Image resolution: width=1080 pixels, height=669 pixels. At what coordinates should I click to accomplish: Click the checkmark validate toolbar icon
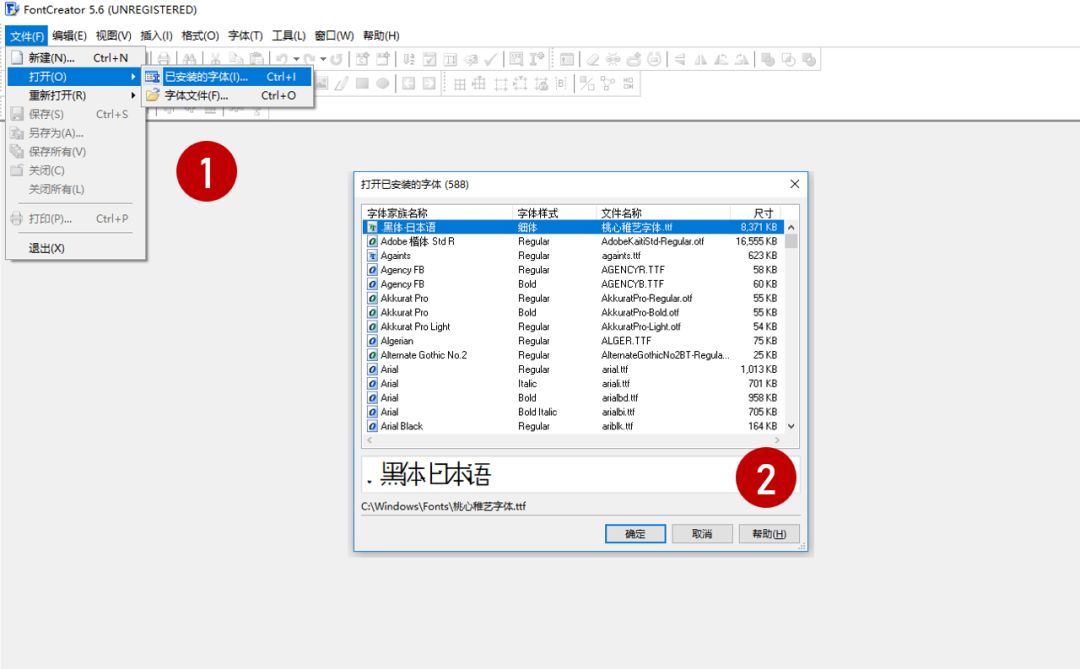tap(490, 59)
